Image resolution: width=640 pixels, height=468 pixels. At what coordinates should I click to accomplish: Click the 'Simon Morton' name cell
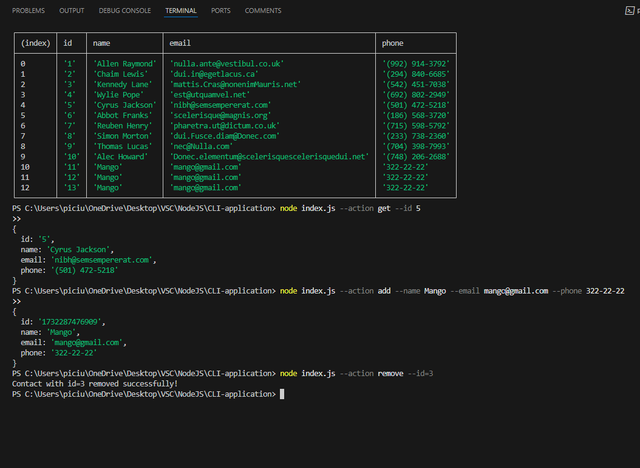pos(123,136)
